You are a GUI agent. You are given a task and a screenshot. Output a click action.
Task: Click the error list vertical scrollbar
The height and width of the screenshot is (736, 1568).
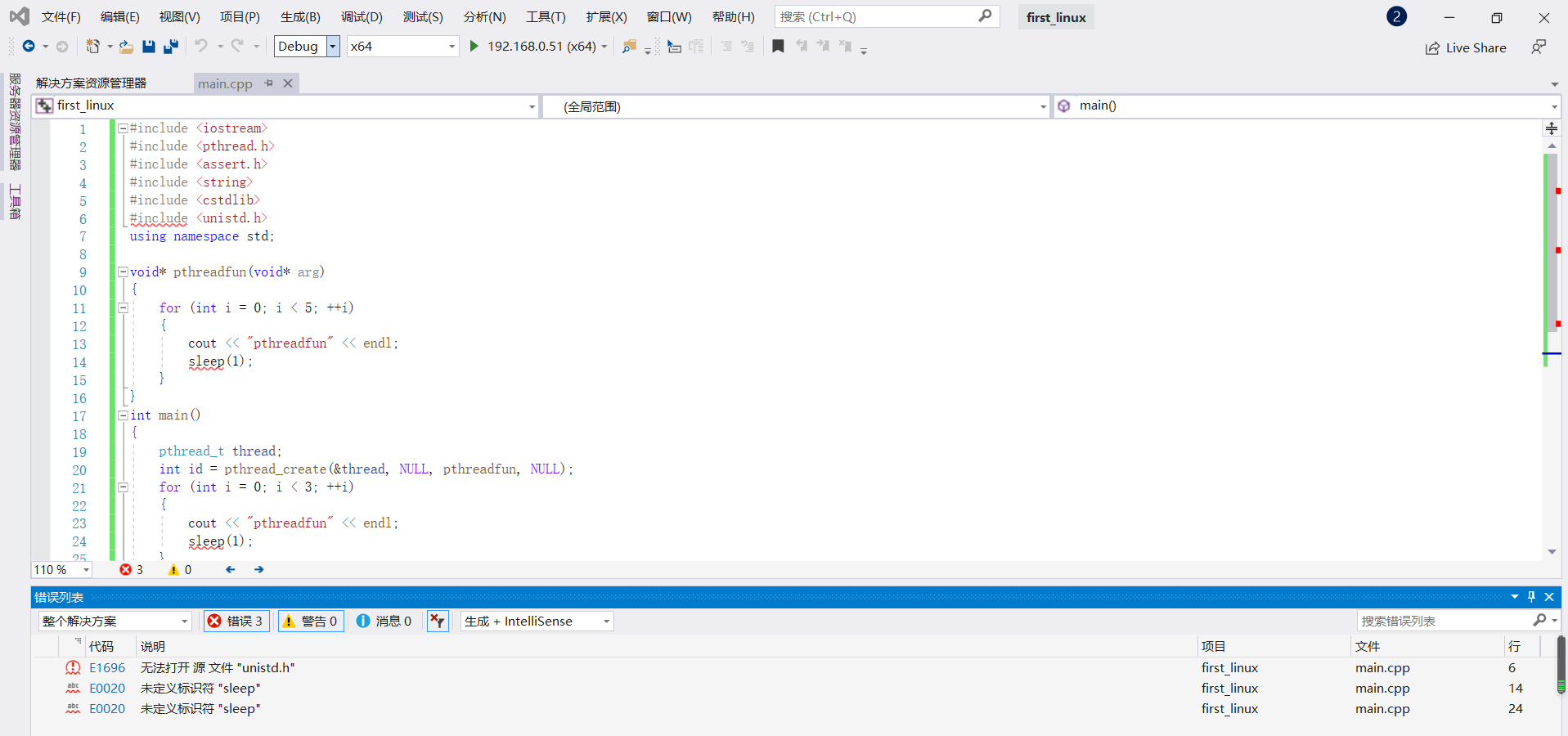click(1561, 665)
